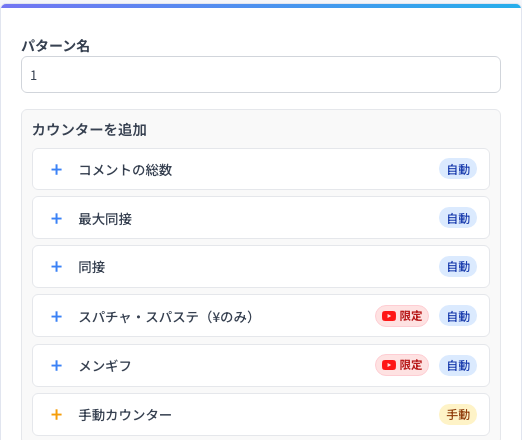Add the 手動カウンター entry
Screen dimensions: 522x440
click(261, 415)
